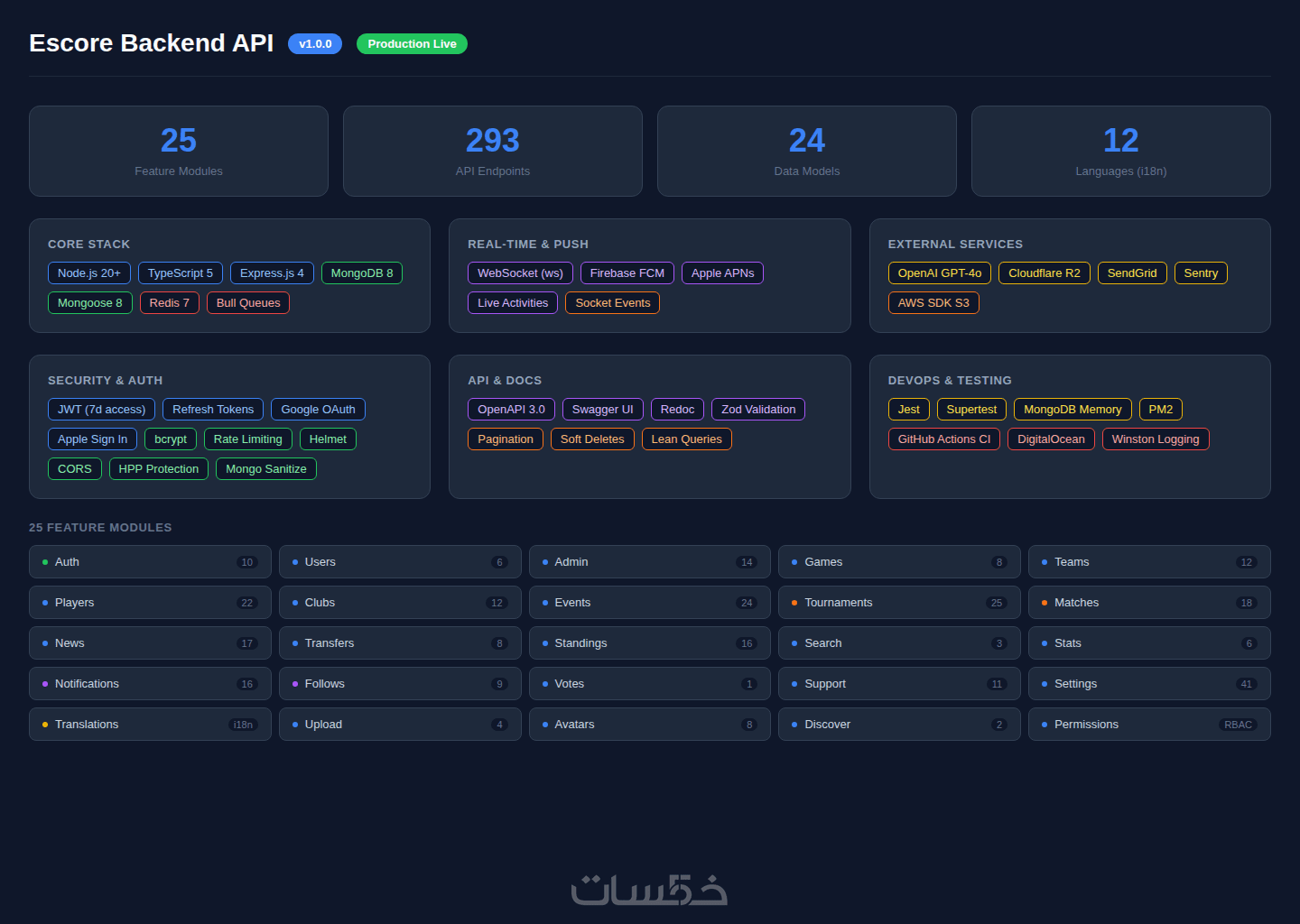The width and height of the screenshot is (1300, 924).
Task: Click the Mongoose 8 tag
Action: pos(90,302)
